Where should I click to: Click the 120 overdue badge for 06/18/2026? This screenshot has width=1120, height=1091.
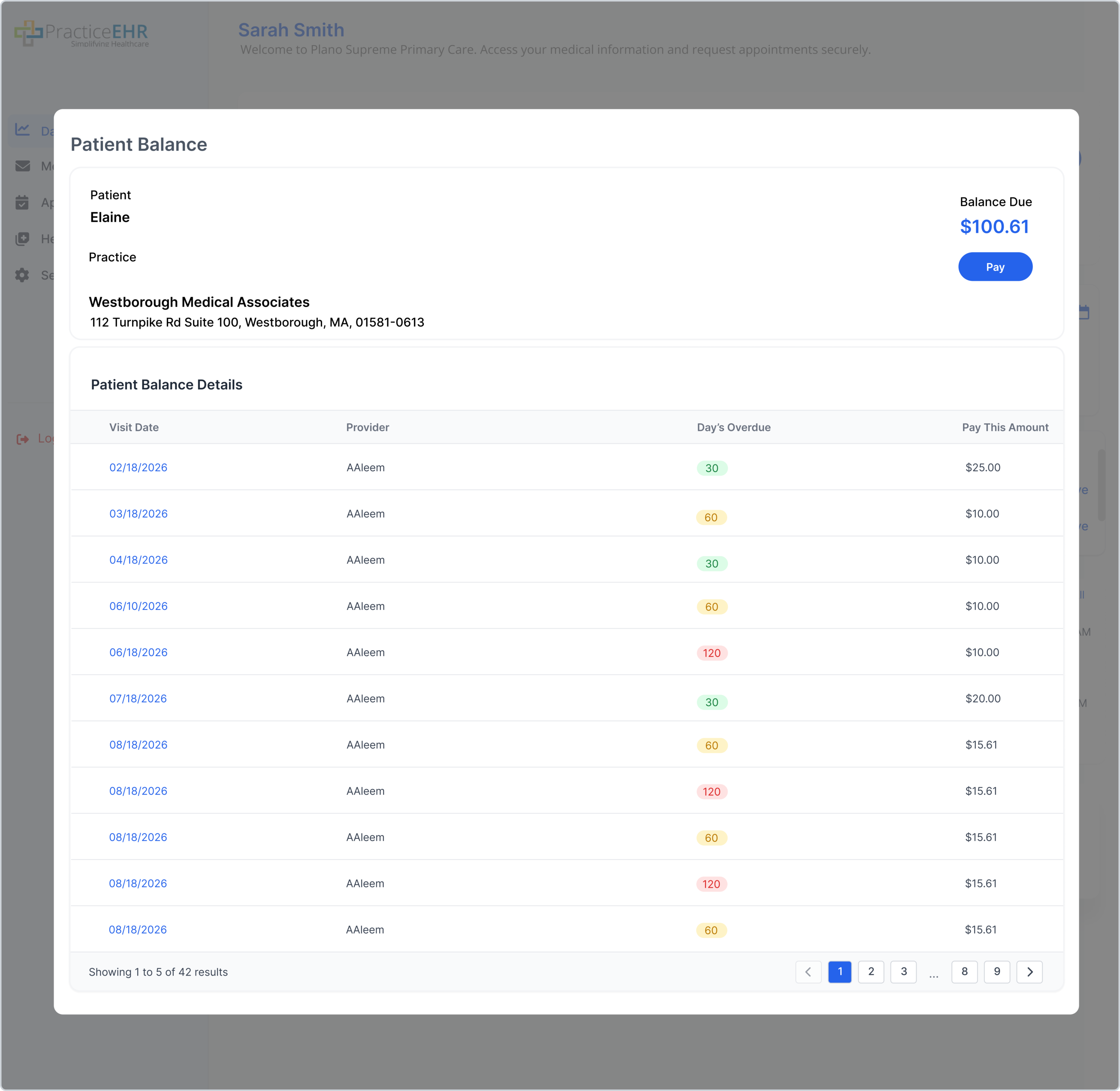click(x=712, y=653)
